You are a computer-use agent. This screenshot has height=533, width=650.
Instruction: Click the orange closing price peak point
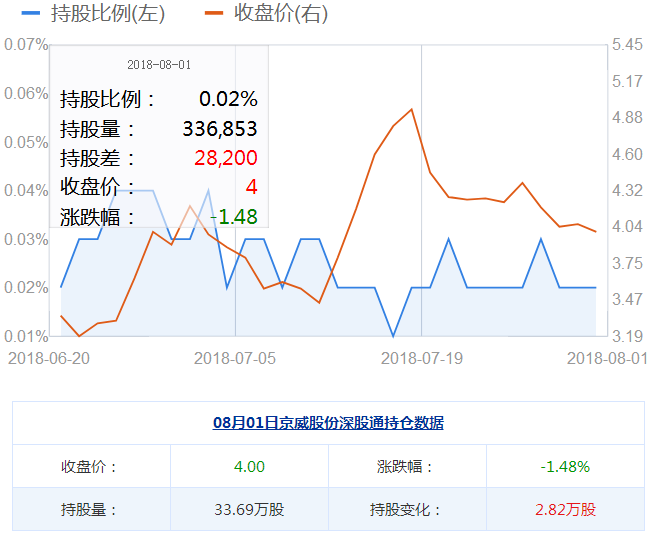coord(411,109)
